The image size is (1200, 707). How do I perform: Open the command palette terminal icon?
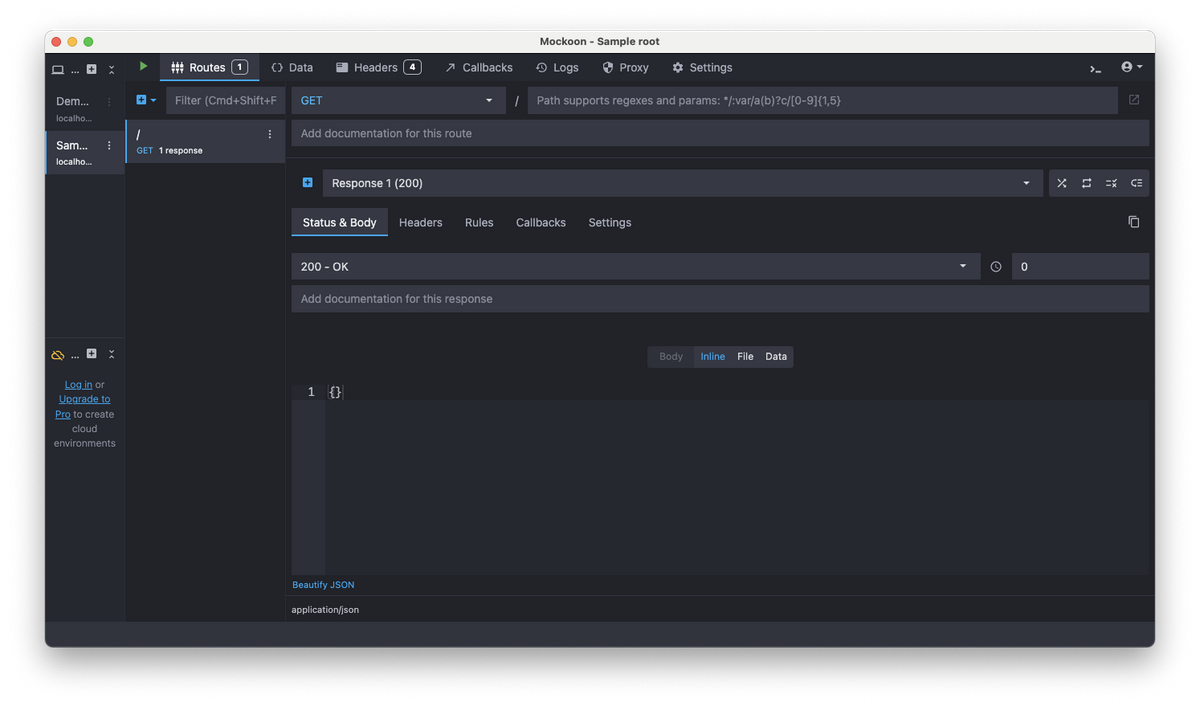(1096, 68)
